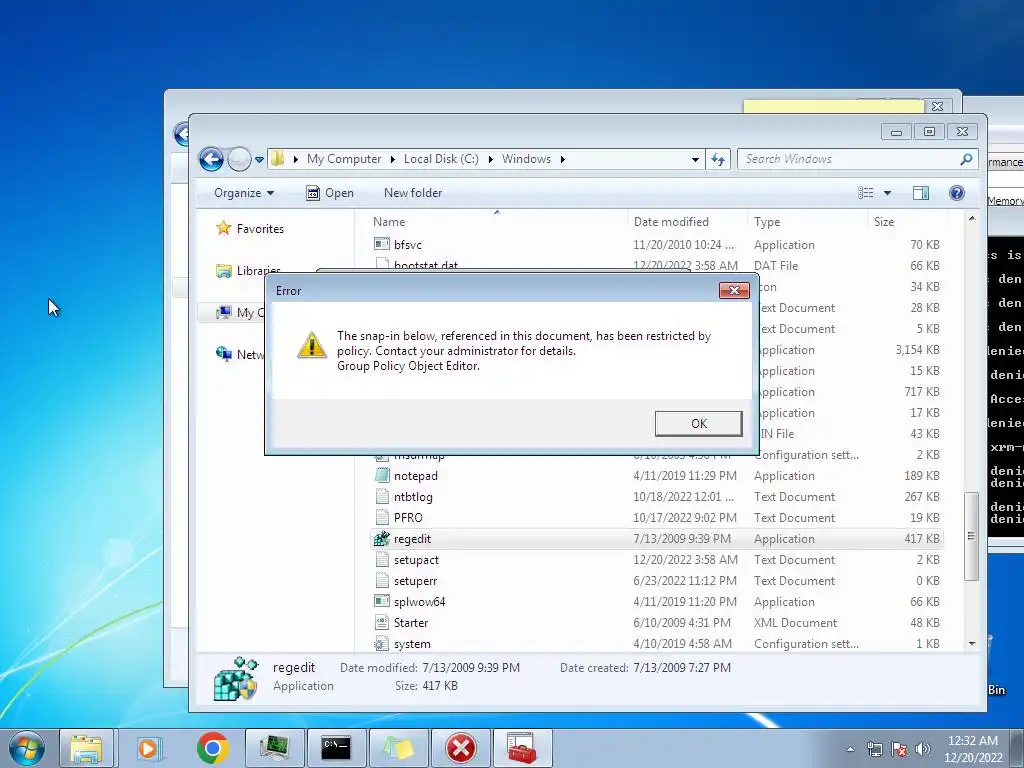The image size is (1024, 768).
Task: Click the splwow64 file icon
Action: (x=381, y=601)
